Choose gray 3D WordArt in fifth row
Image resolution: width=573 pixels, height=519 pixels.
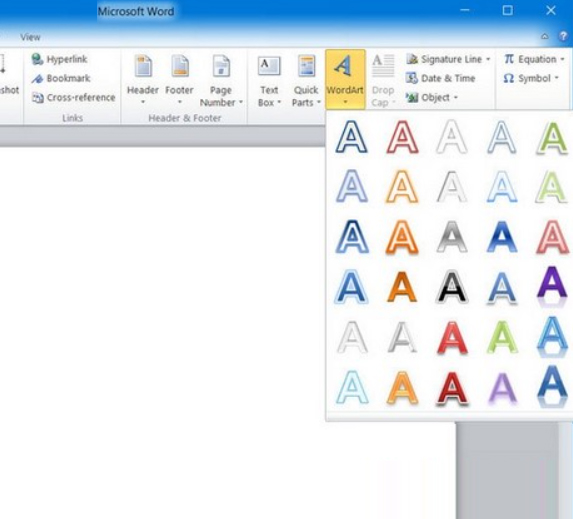tap(402, 337)
